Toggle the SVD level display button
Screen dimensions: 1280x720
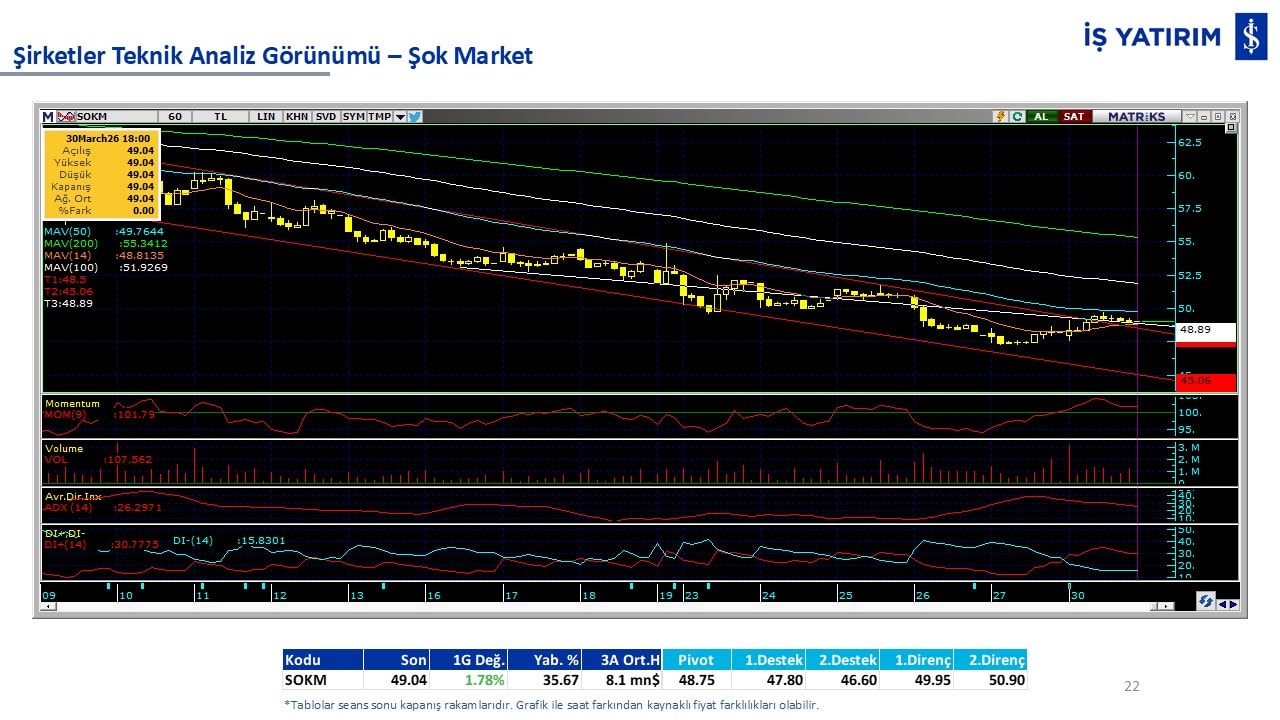(326, 117)
